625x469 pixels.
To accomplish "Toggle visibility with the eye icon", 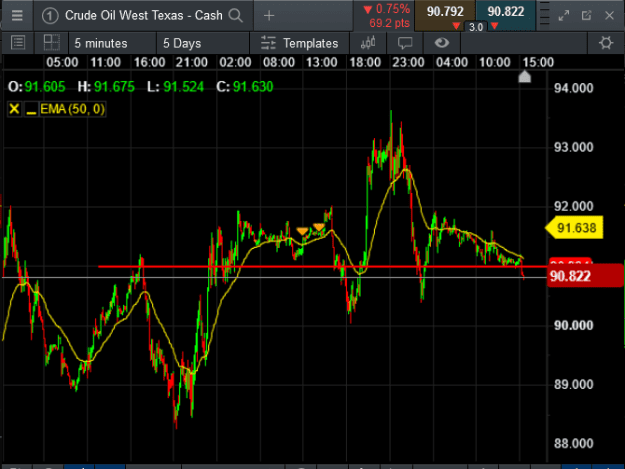I will pyautogui.click(x=442, y=43).
